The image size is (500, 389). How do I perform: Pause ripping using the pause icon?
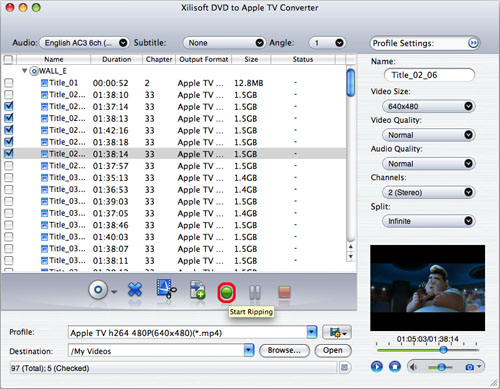(x=255, y=292)
